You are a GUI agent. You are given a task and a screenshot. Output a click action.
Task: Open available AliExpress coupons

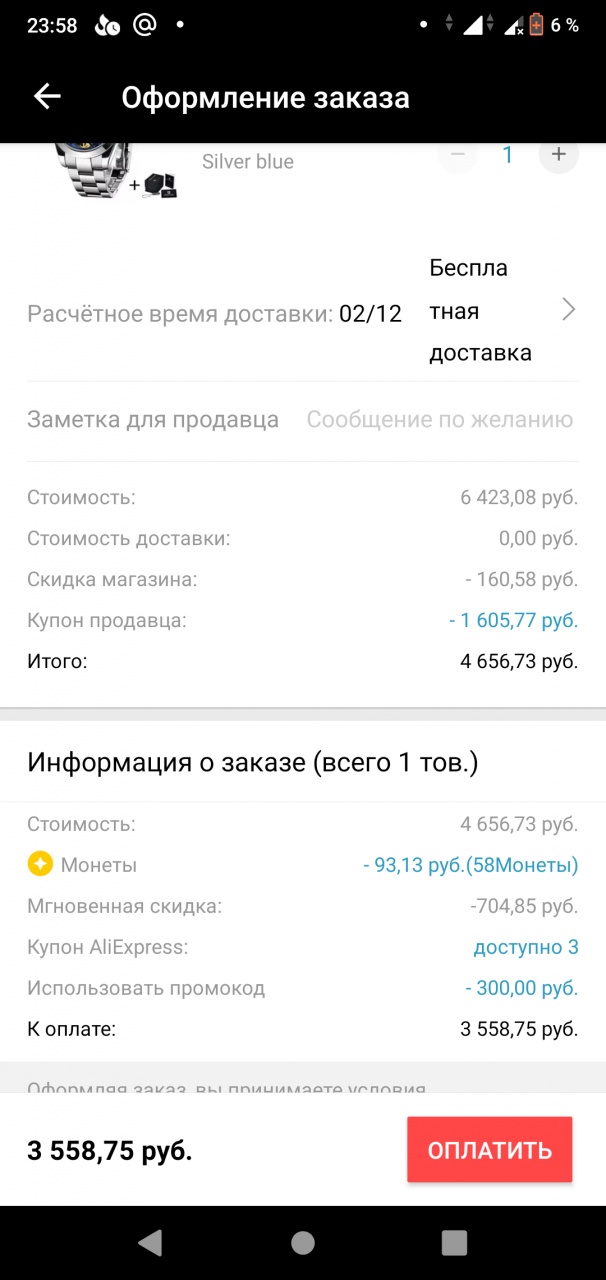pos(525,947)
